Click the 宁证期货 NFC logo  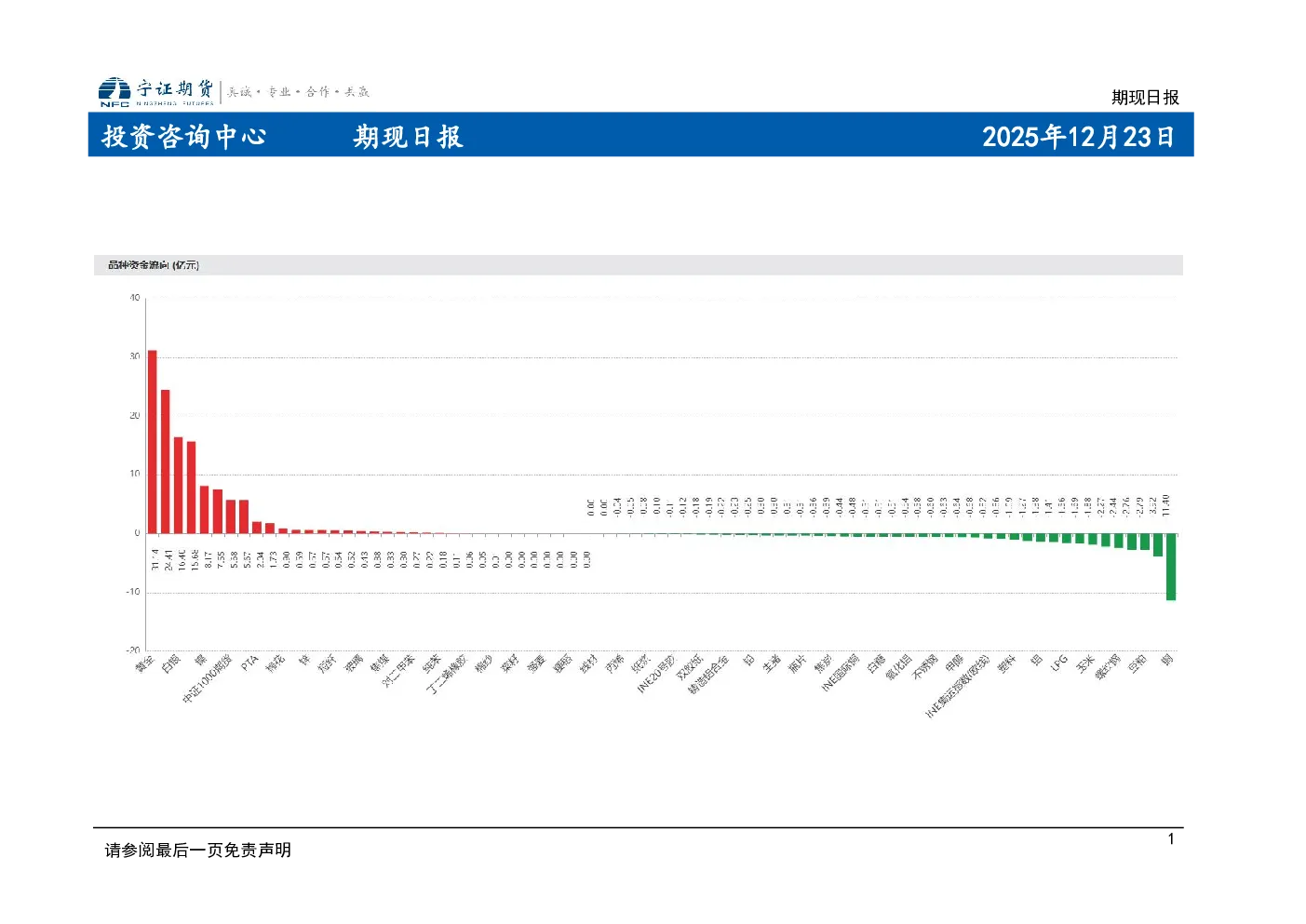click(x=155, y=91)
